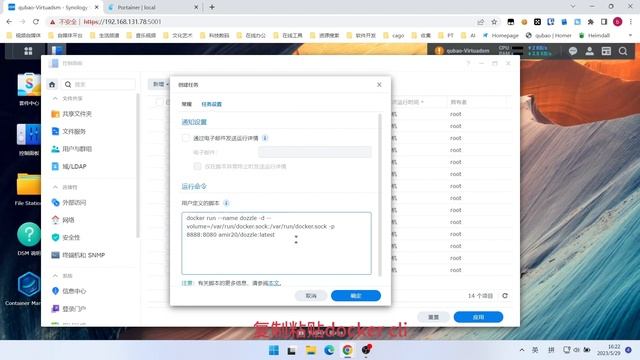Show hidden system tray icons chevron
The image size is (640, 360).
click(x=522, y=350)
